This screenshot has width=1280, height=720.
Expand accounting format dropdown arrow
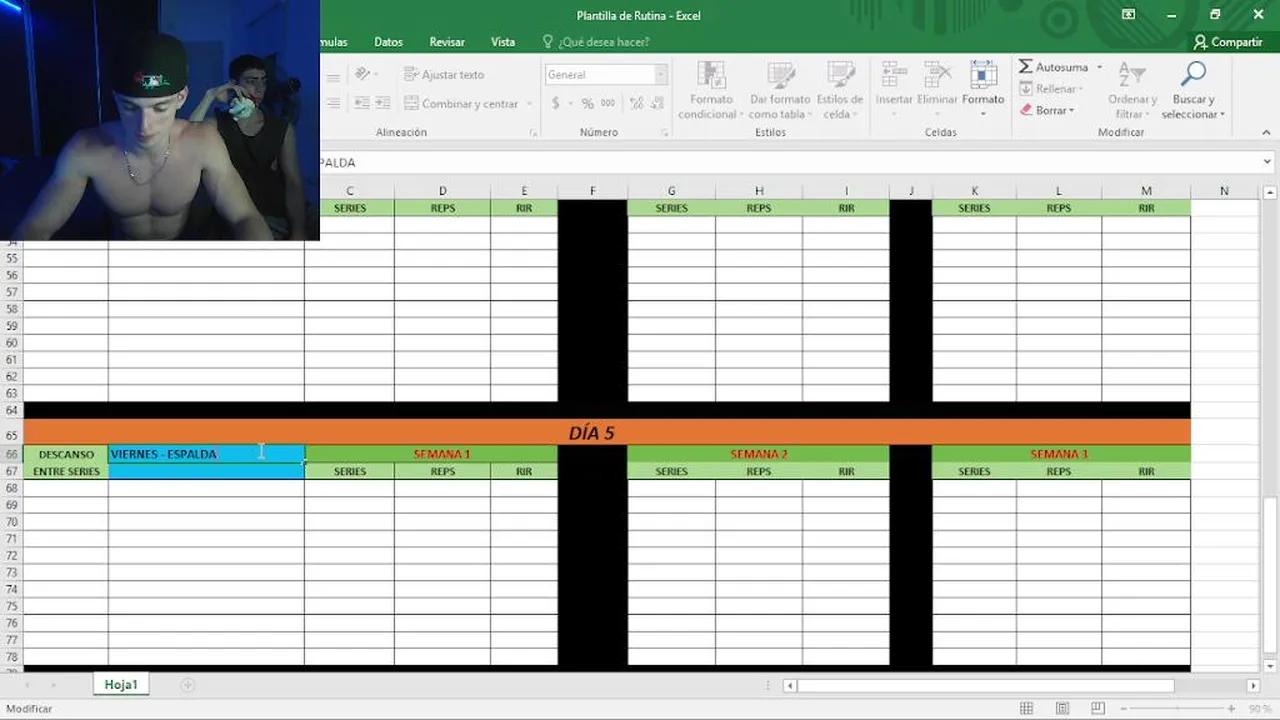[x=571, y=103]
